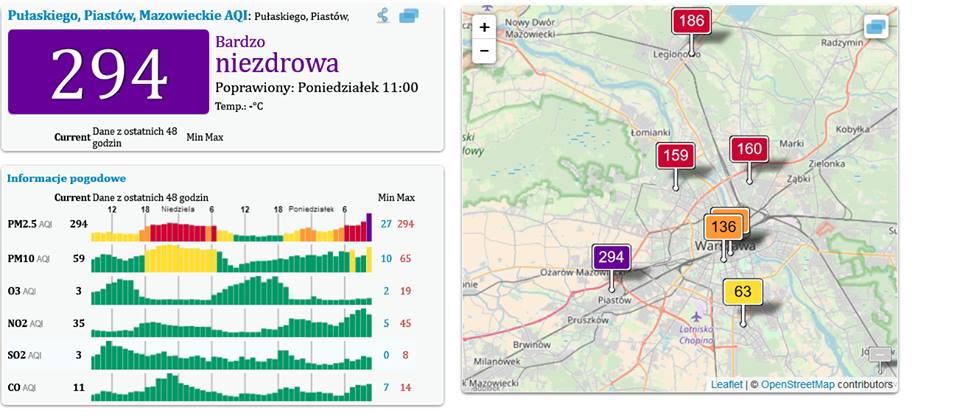Open the Leaflet attribution link

coord(727,384)
